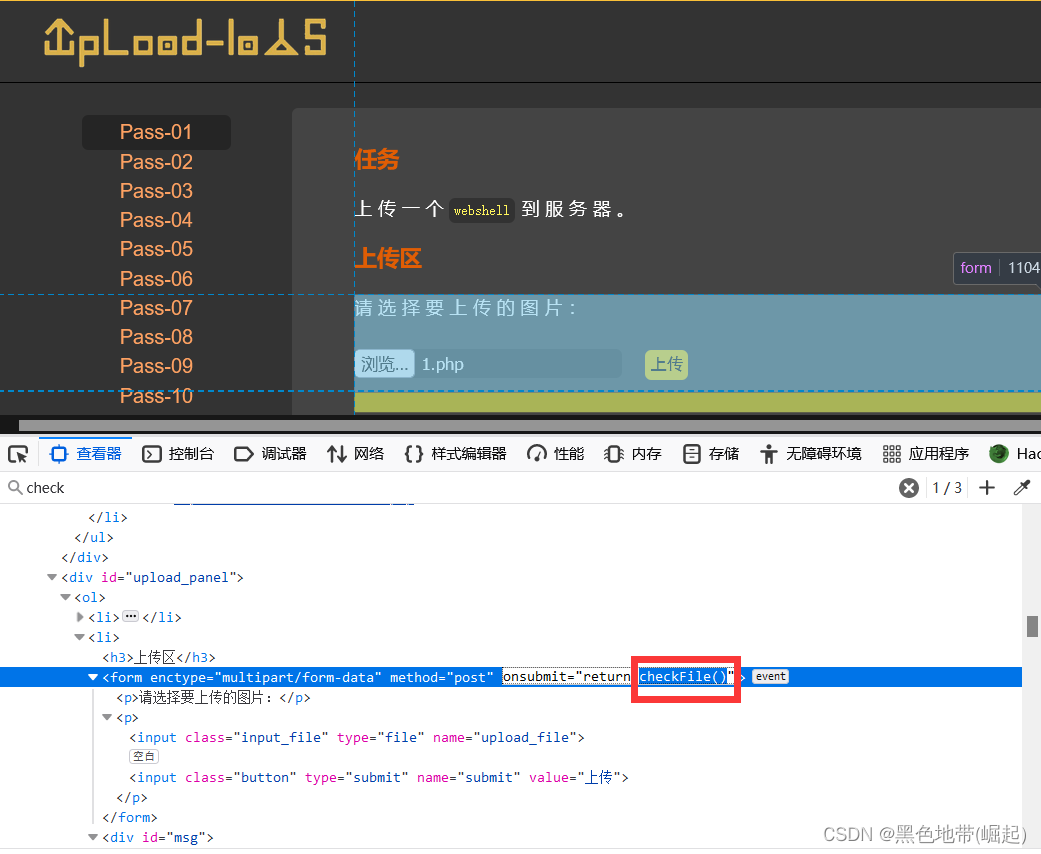1041x854 pixels.
Task: Select the p 请选择要上传的图片 node
Action: (213, 698)
